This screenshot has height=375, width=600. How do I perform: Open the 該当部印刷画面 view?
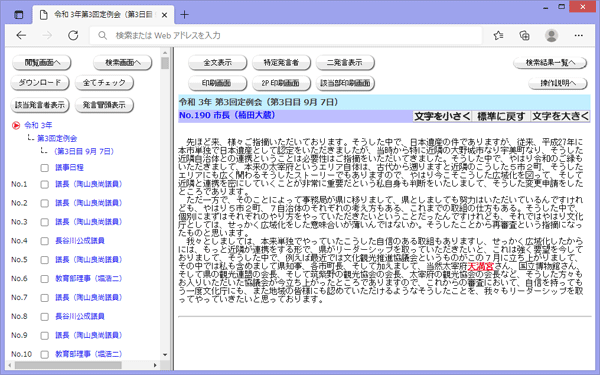[x=345, y=83]
